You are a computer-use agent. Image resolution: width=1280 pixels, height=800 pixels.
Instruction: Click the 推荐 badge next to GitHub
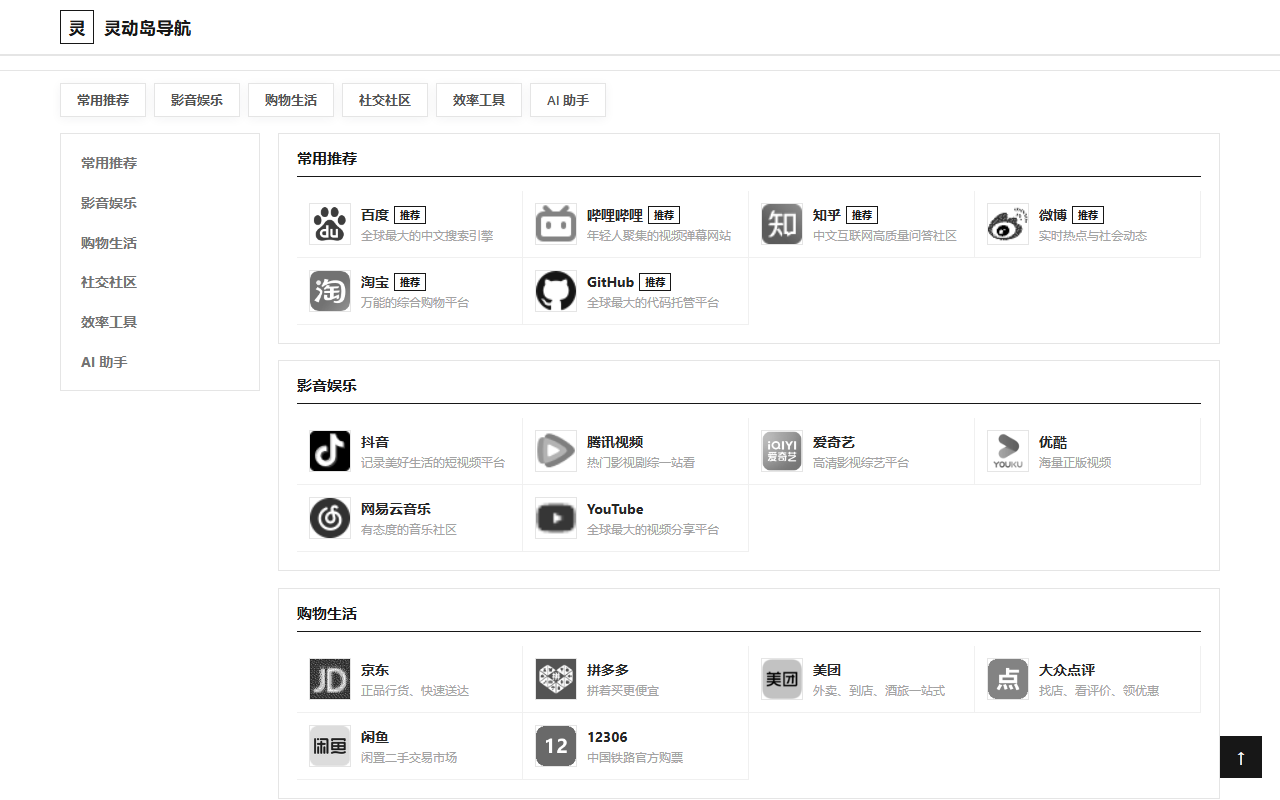point(655,282)
